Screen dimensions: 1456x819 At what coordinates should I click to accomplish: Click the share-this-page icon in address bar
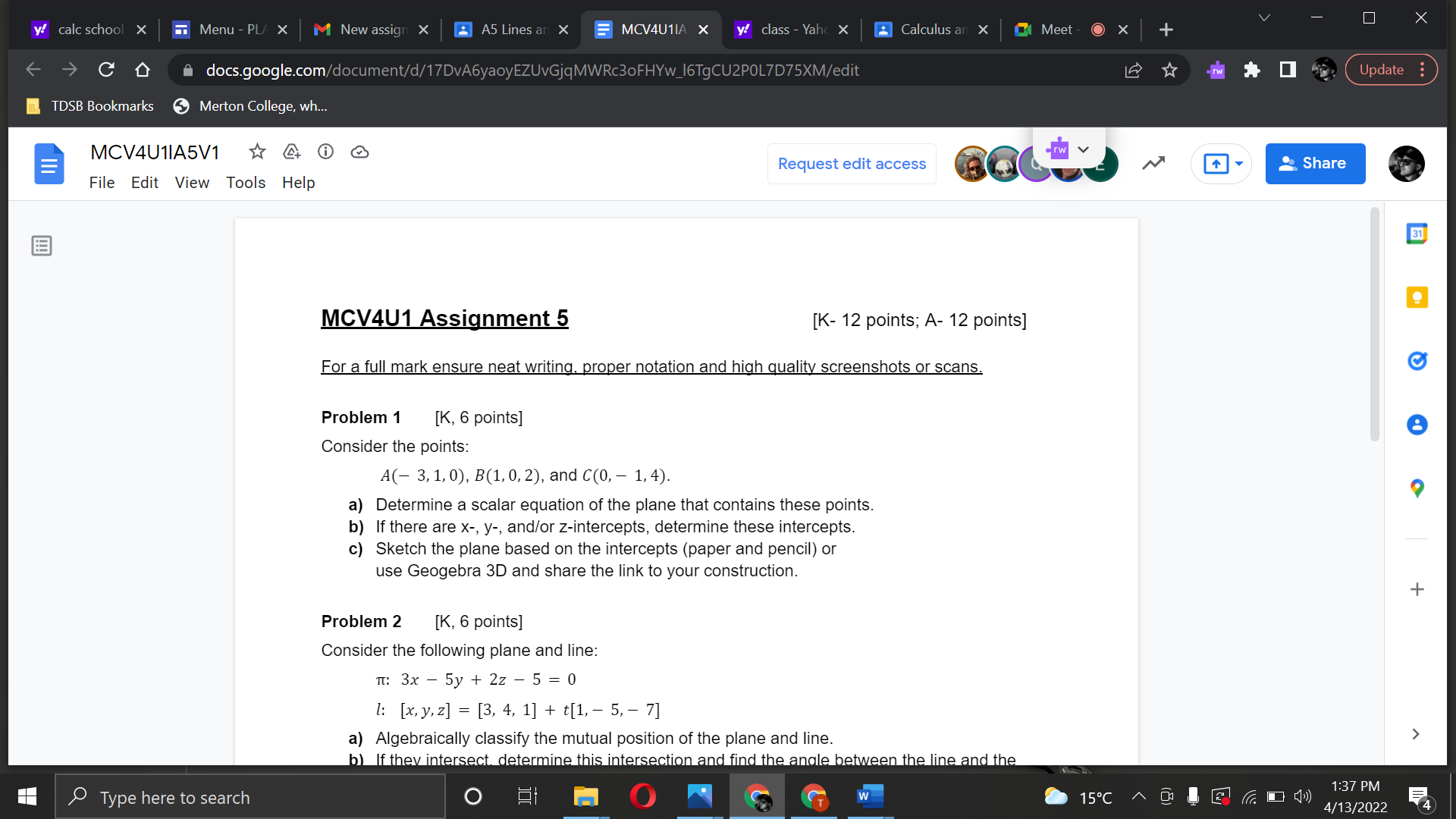point(1134,70)
